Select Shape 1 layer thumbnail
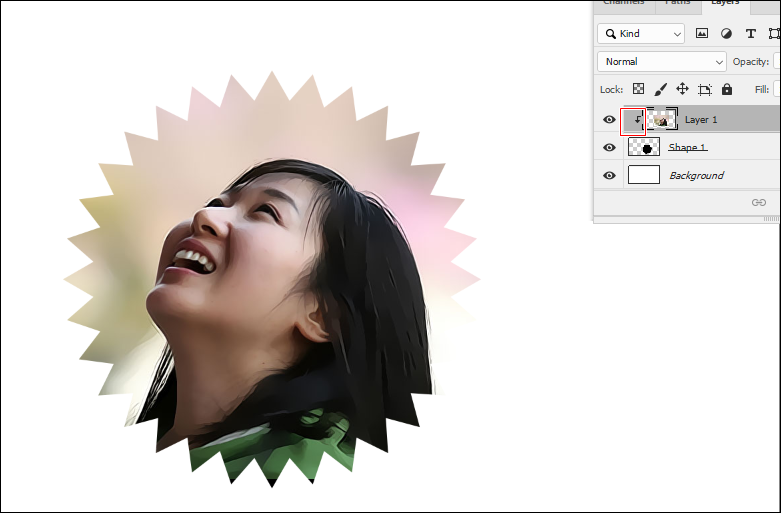781x513 pixels. click(x=644, y=148)
